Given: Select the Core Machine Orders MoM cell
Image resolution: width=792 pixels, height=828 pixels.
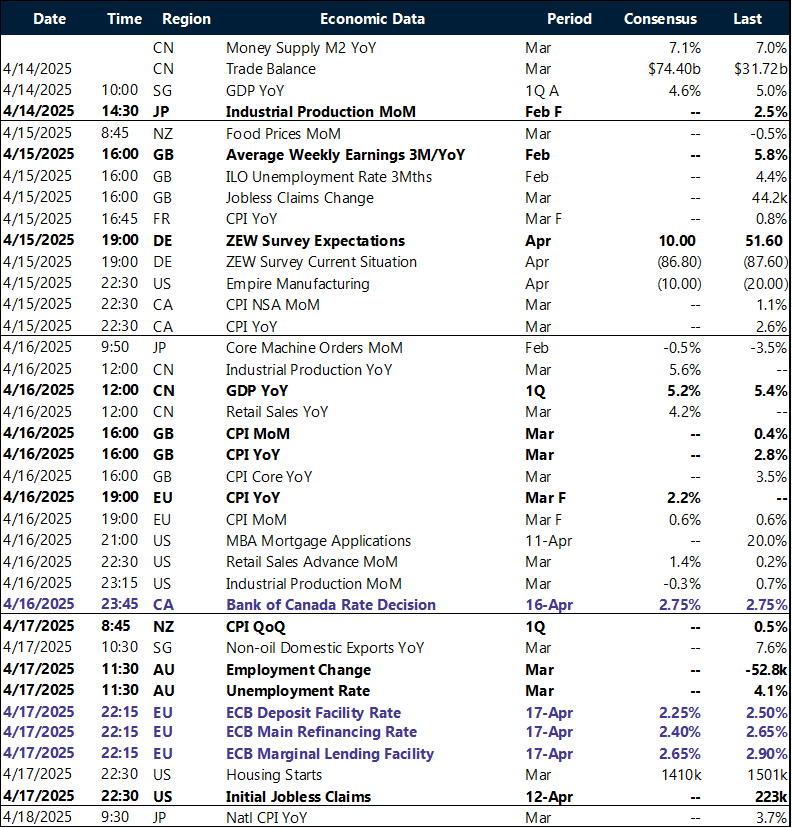Looking at the screenshot, I should (314, 348).
